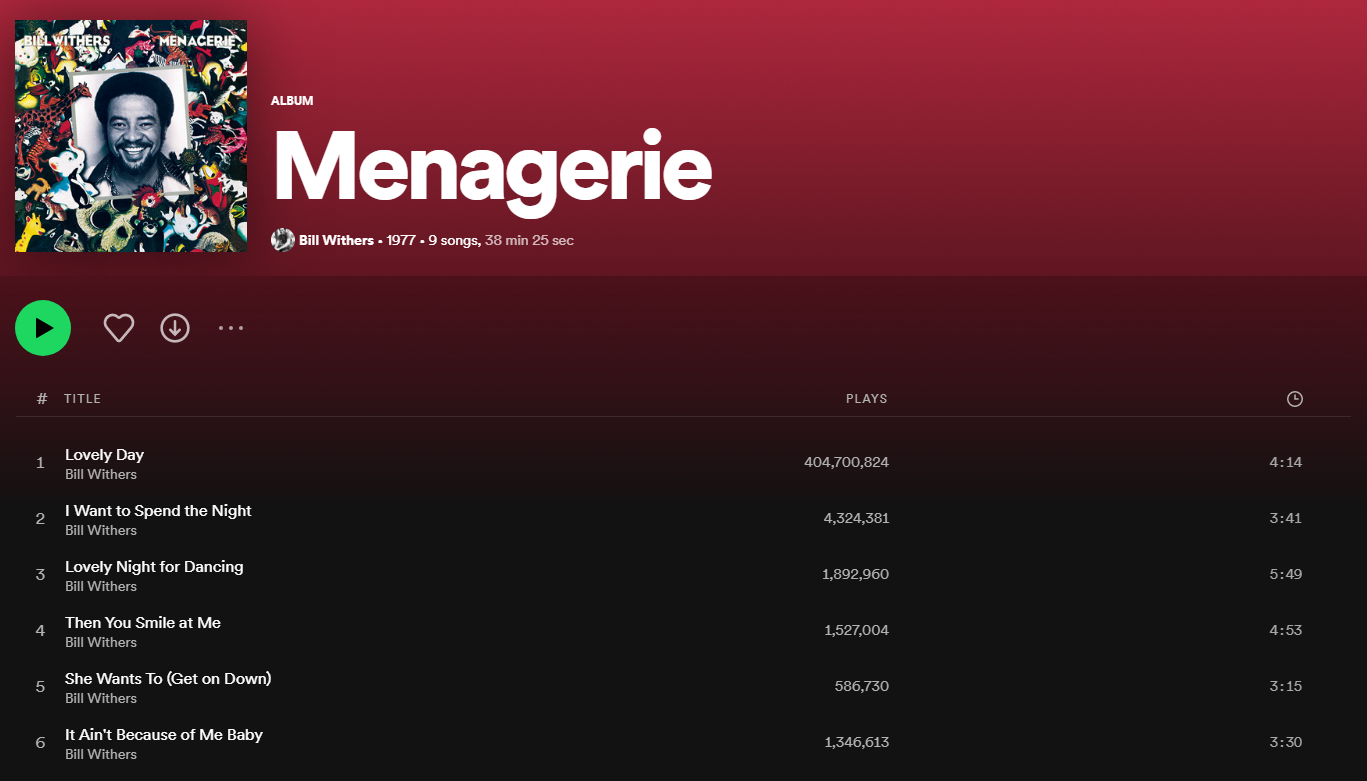Open Bill Withers artist link in header
This screenshot has height=781, width=1367.
click(336, 240)
